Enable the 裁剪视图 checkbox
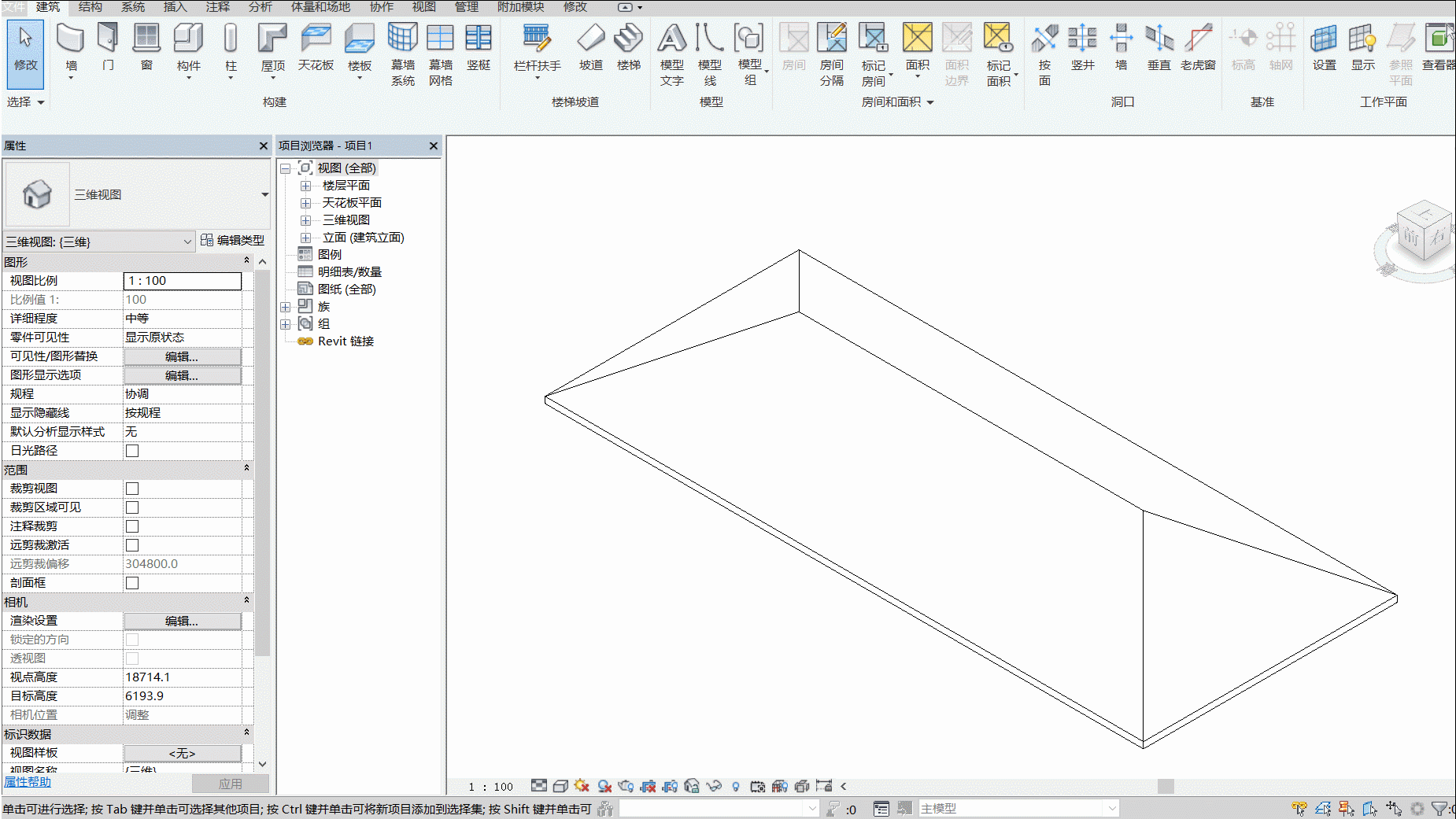The image size is (1456, 819). (132, 489)
